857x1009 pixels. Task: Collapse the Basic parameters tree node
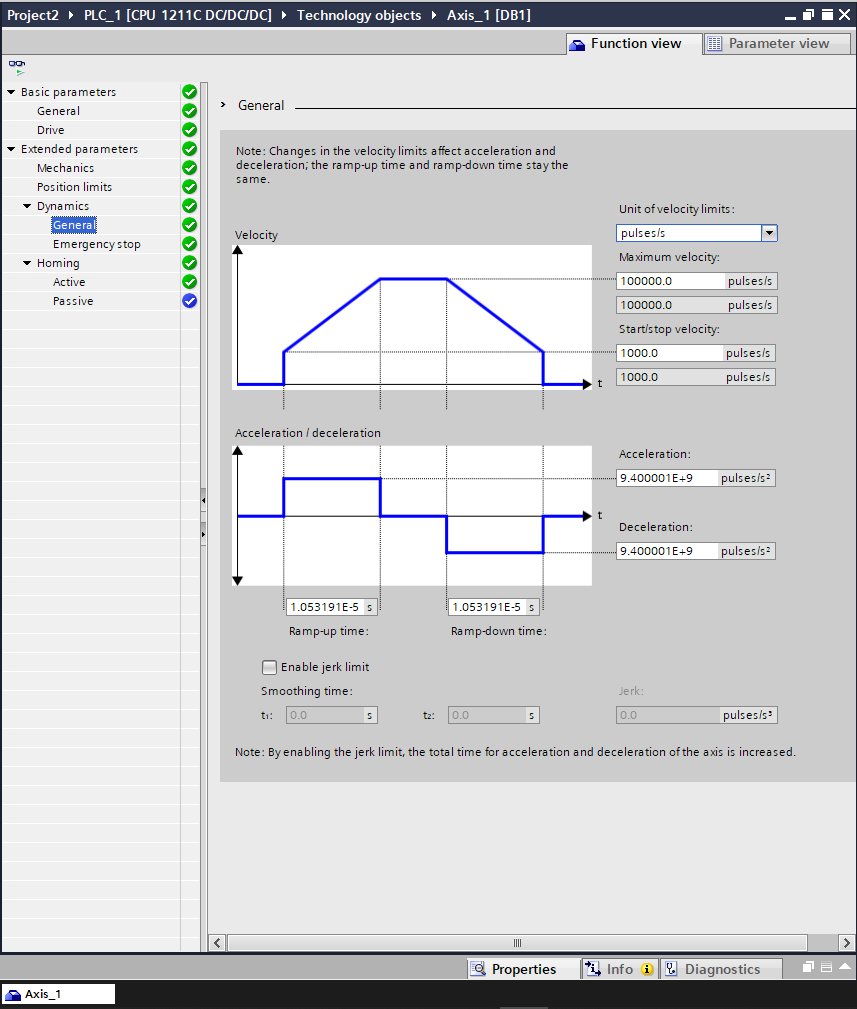(11, 92)
